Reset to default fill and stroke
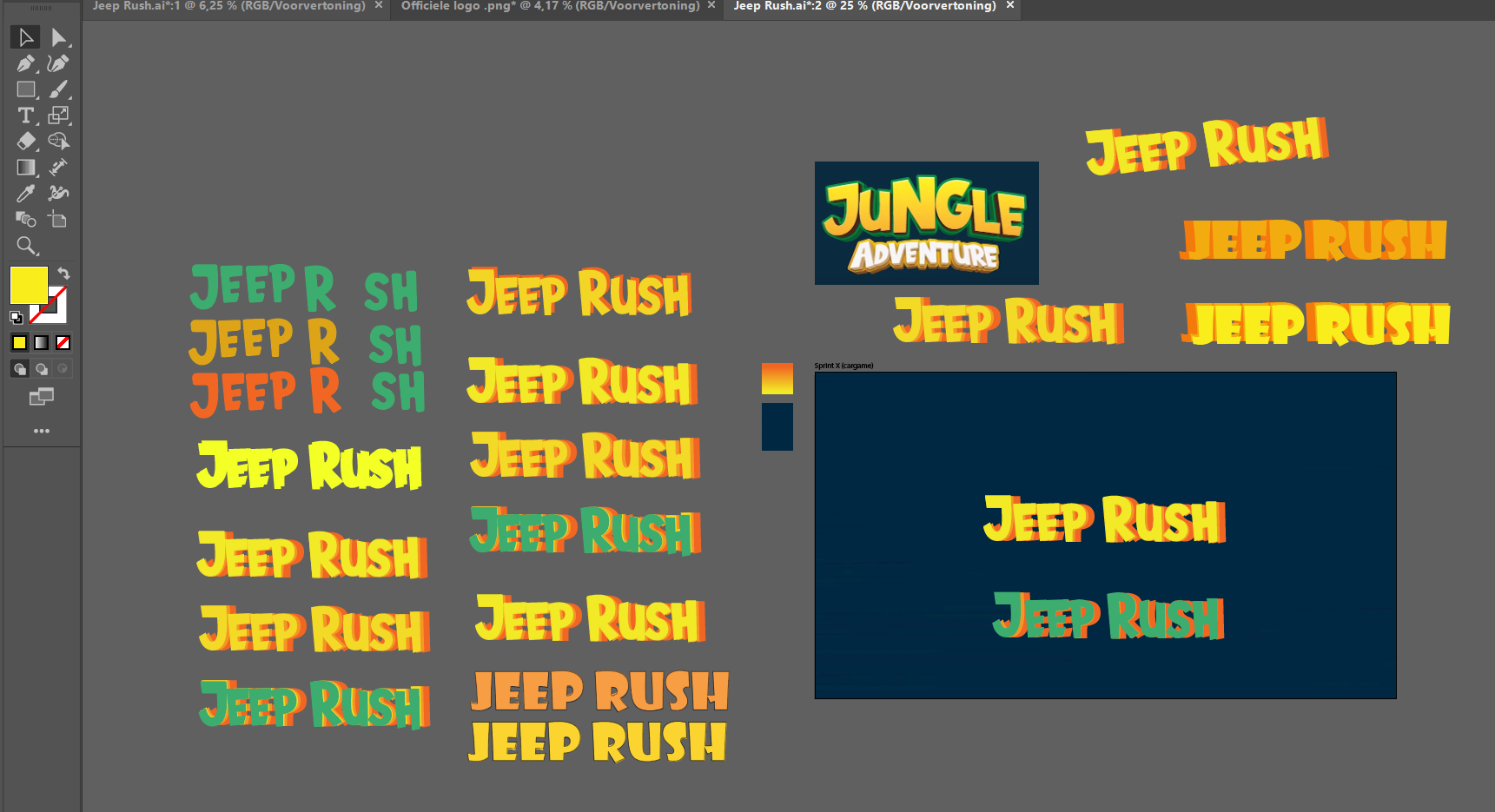This screenshot has height=812, width=1495. click(x=16, y=317)
